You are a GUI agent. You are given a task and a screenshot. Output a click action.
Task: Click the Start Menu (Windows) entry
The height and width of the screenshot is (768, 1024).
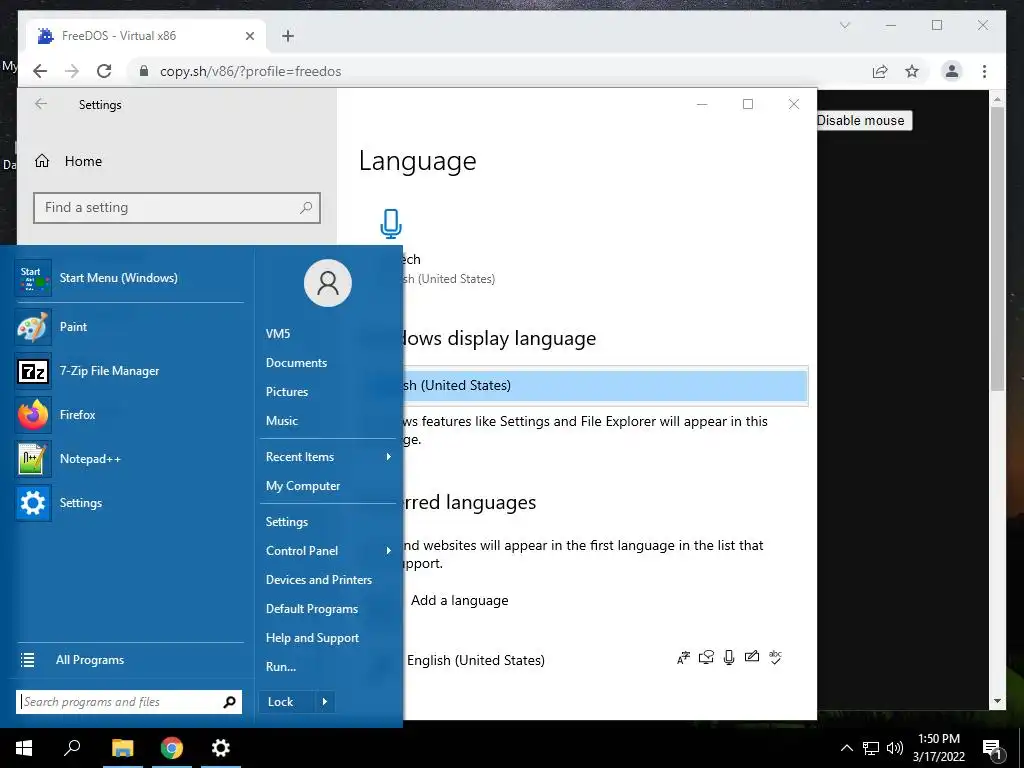129,278
